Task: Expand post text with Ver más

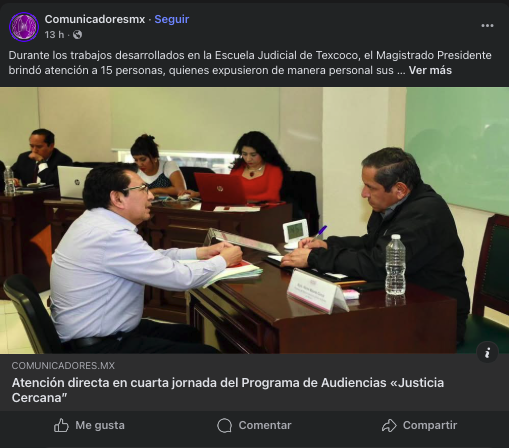Action: click(430, 70)
